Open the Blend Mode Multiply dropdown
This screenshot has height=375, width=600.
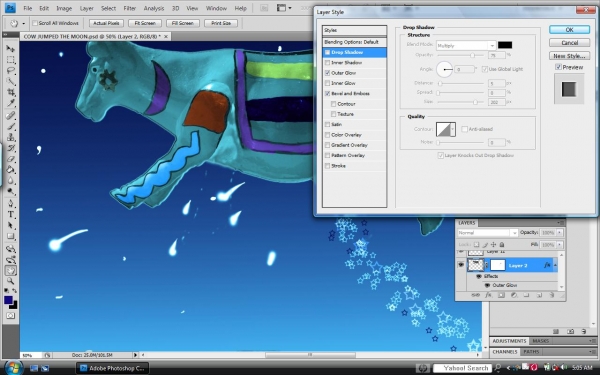pos(466,46)
